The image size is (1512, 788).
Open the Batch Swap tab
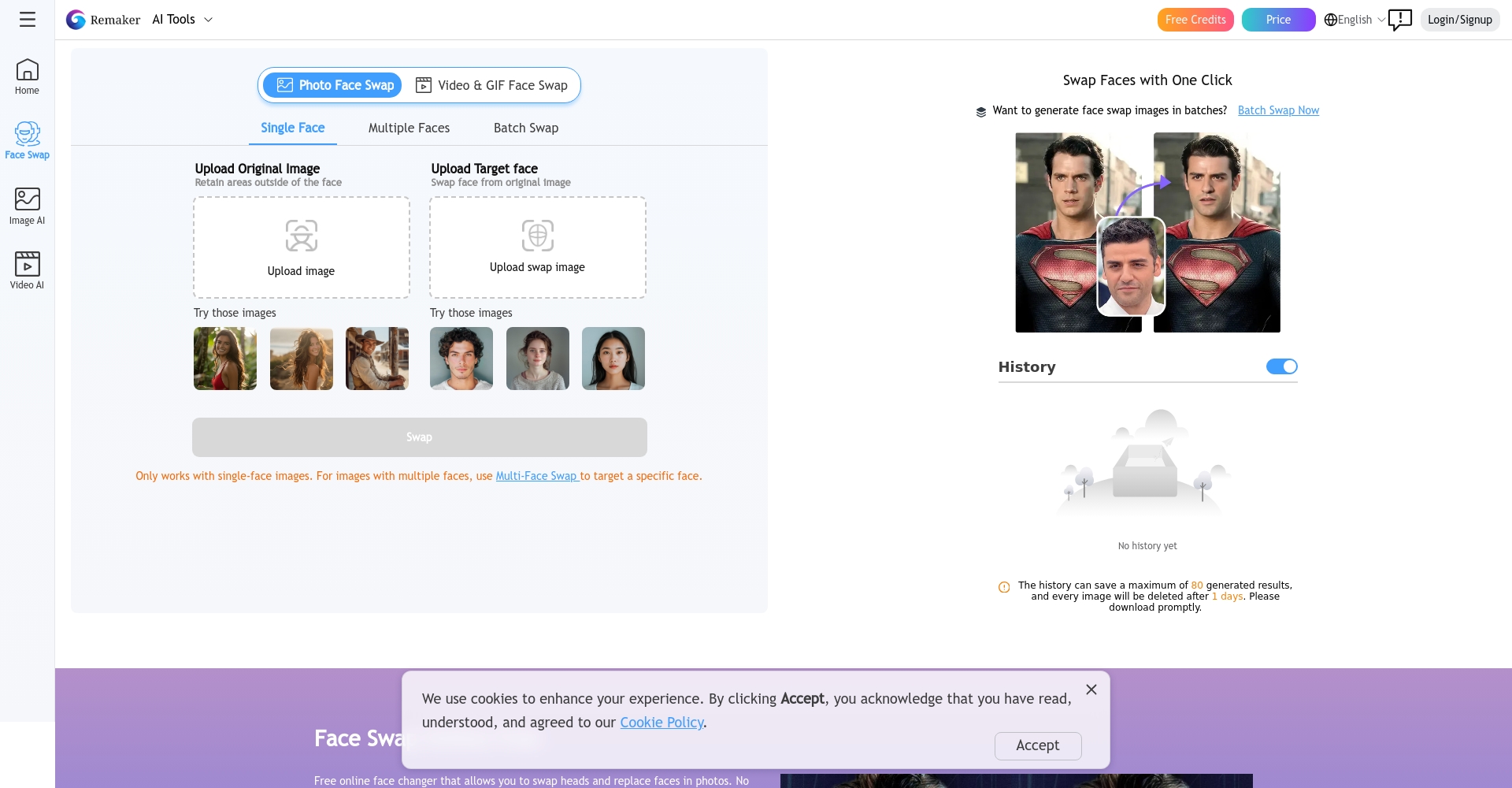[x=526, y=128]
